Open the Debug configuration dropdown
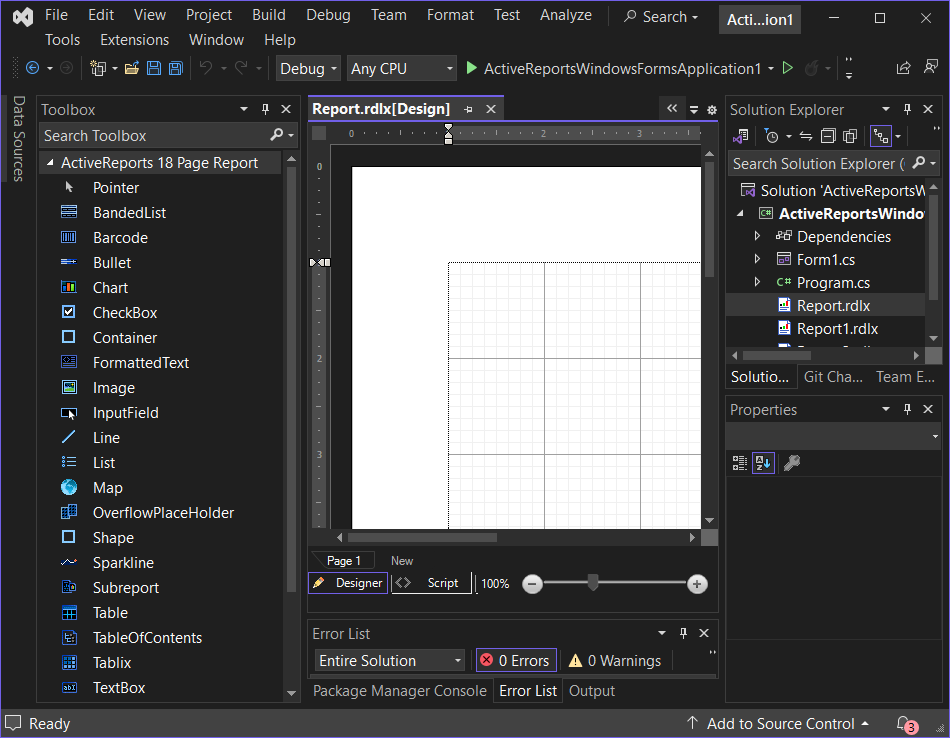The height and width of the screenshot is (738, 950). [x=308, y=68]
